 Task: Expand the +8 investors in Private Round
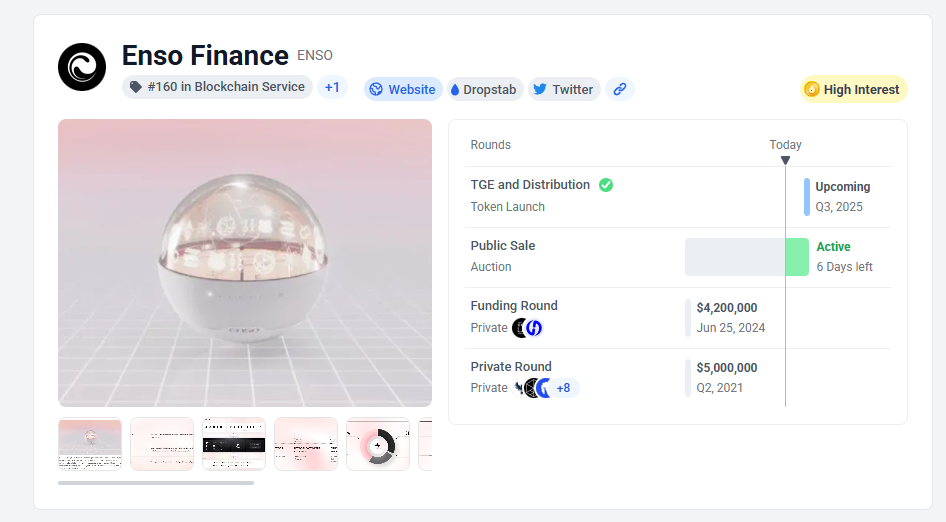[564, 388]
